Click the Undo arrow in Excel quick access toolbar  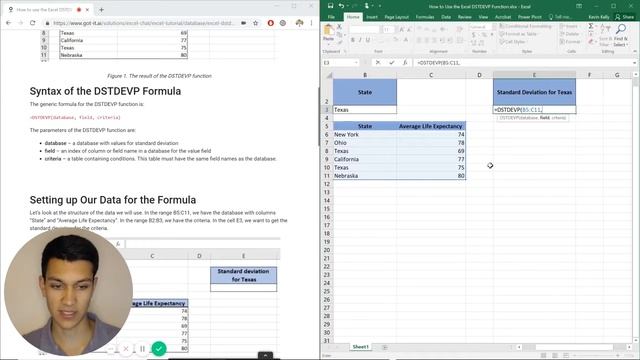coord(341,6)
